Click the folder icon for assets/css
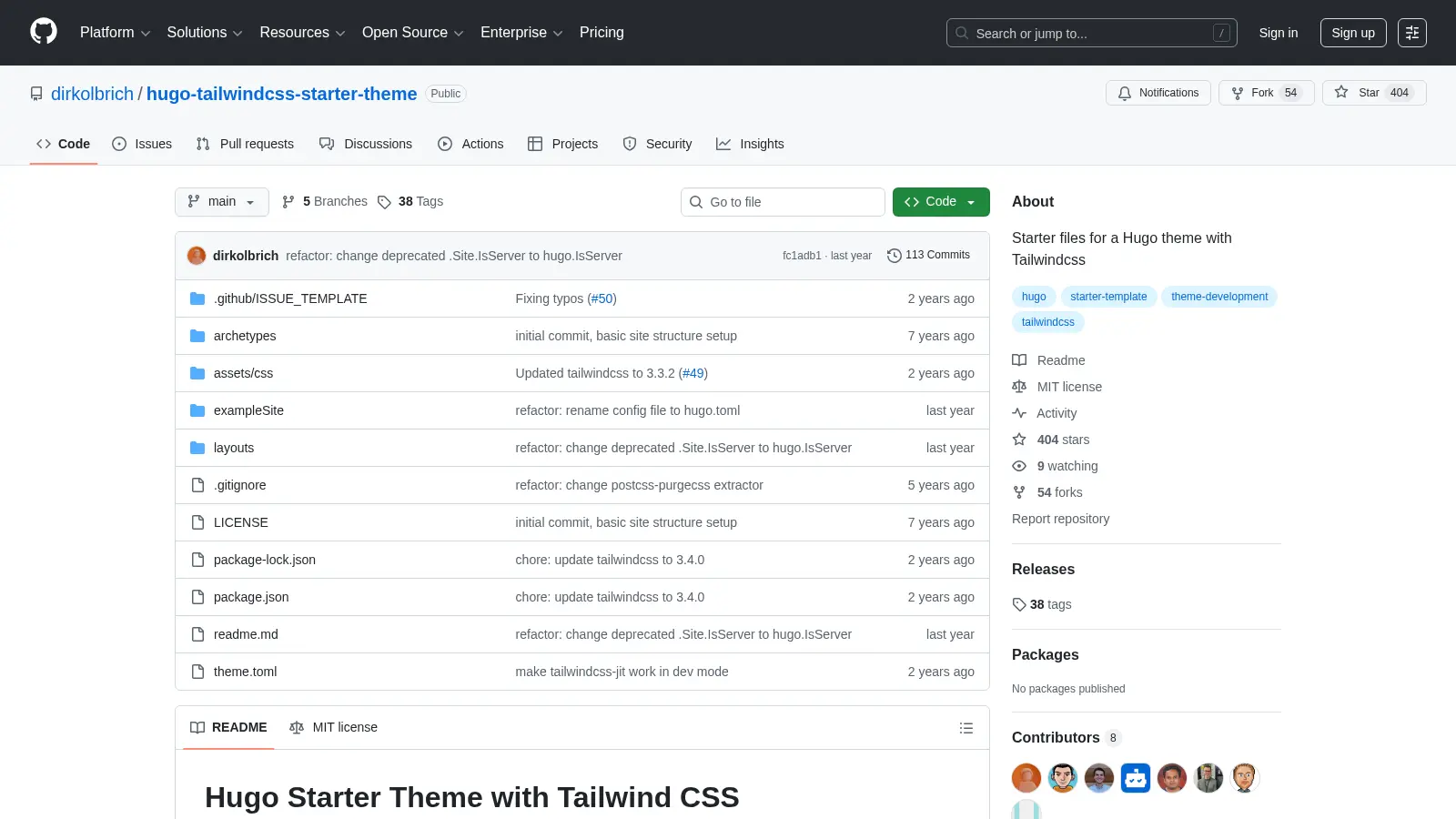The height and width of the screenshot is (819, 1456). click(x=197, y=373)
